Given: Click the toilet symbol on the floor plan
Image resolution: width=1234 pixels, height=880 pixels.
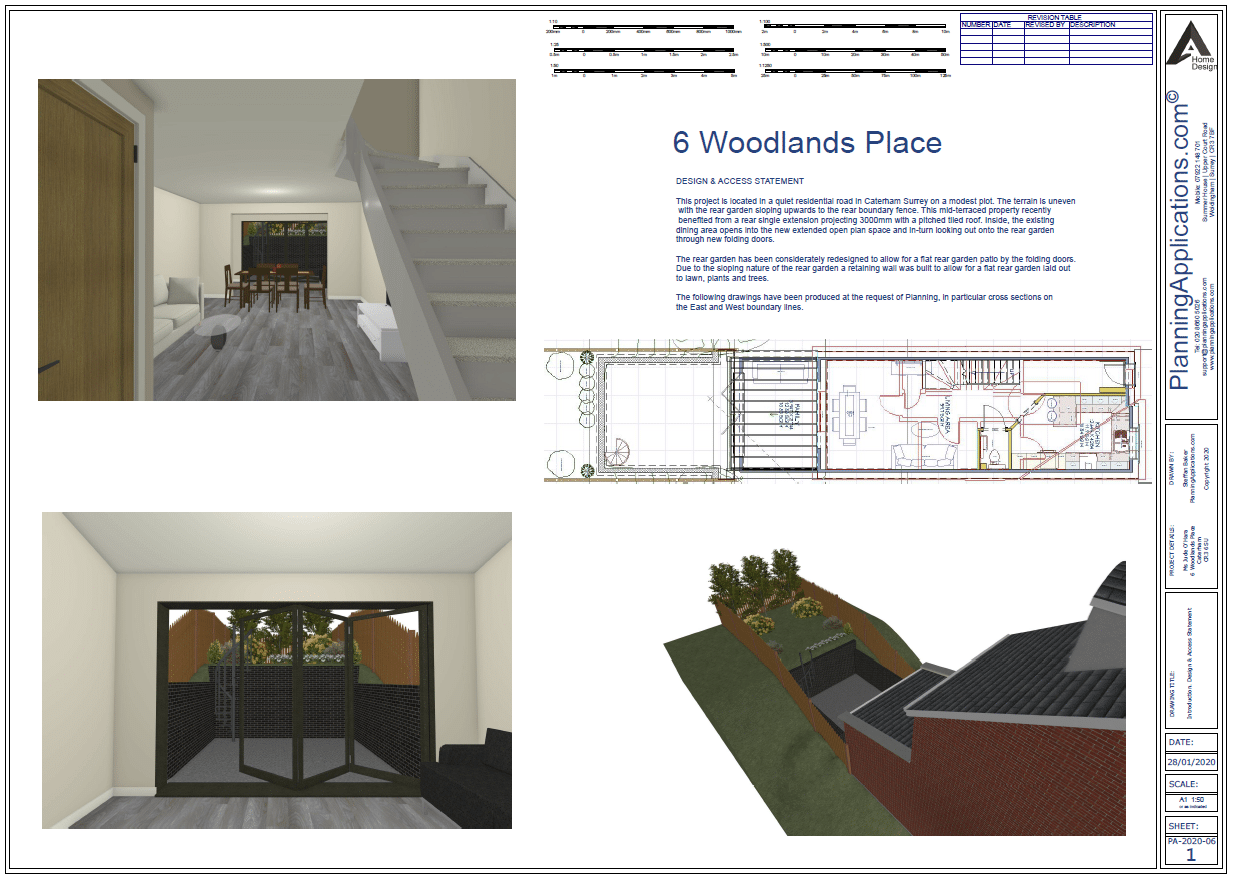Looking at the screenshot, I should [993, 457].
